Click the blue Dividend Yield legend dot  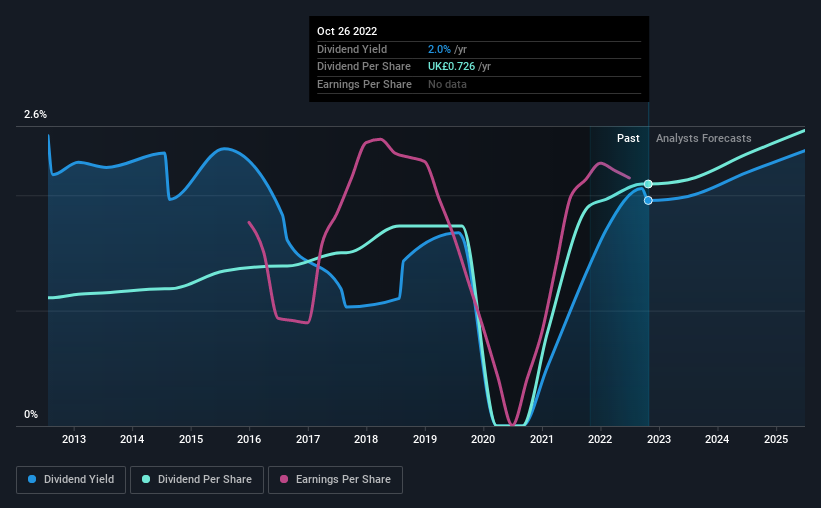coord(32,479)
